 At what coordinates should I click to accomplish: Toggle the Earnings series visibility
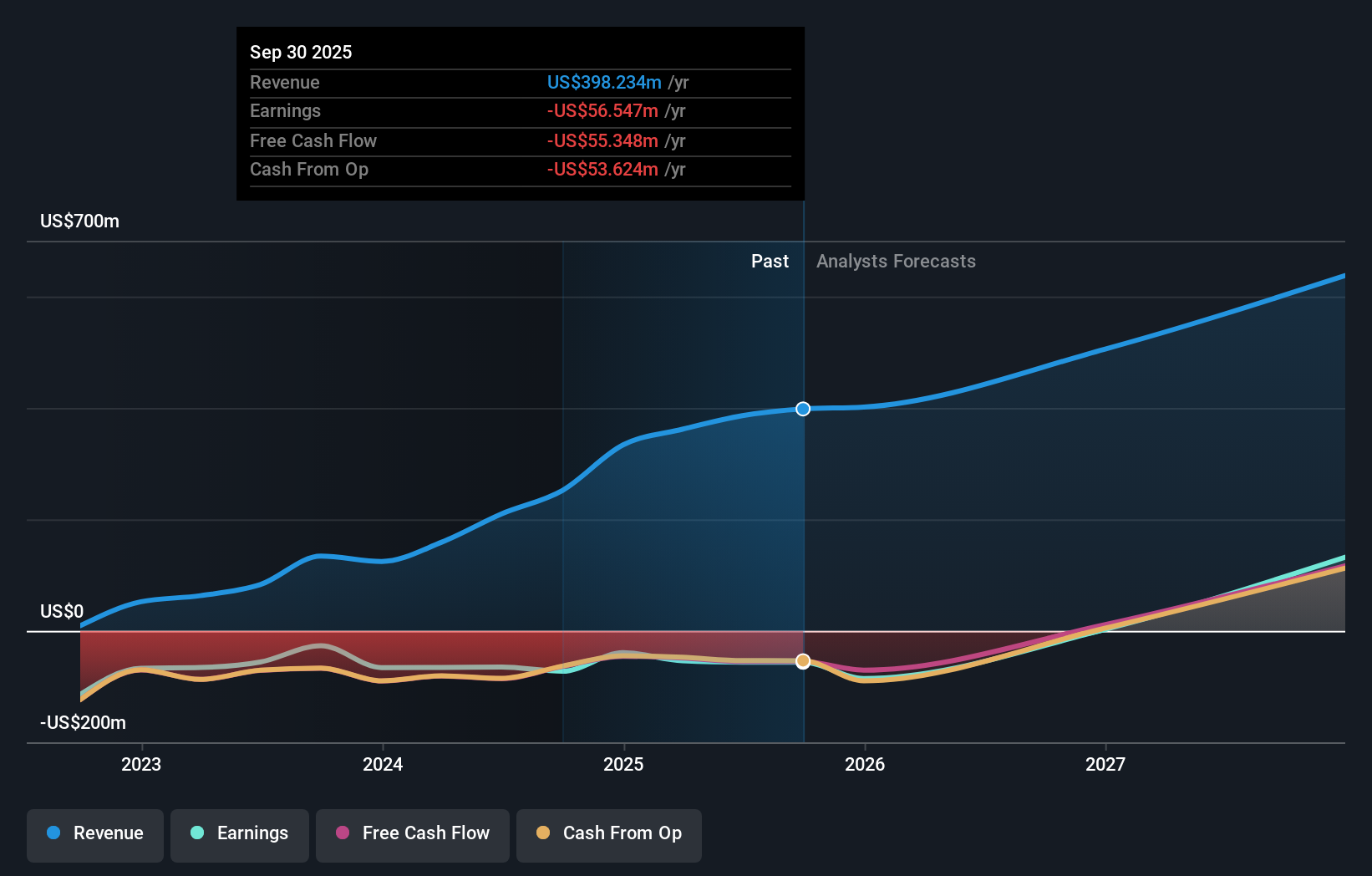240,834
